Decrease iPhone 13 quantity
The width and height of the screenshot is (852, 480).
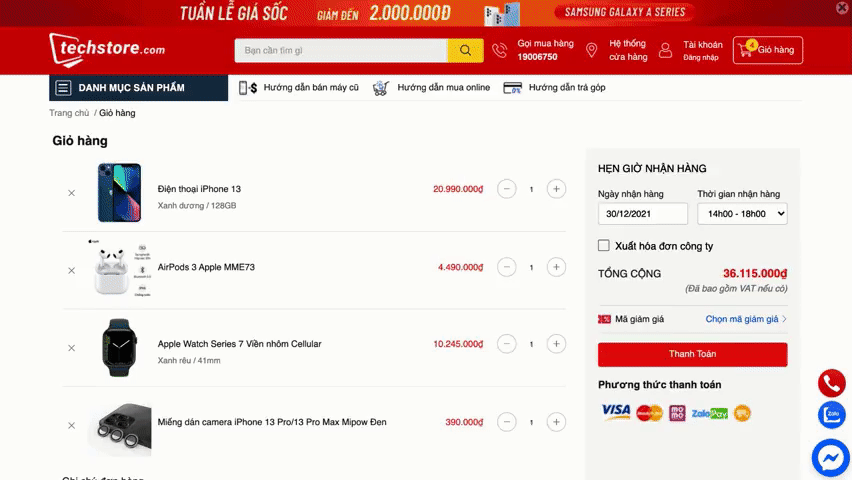coord(506,189)
